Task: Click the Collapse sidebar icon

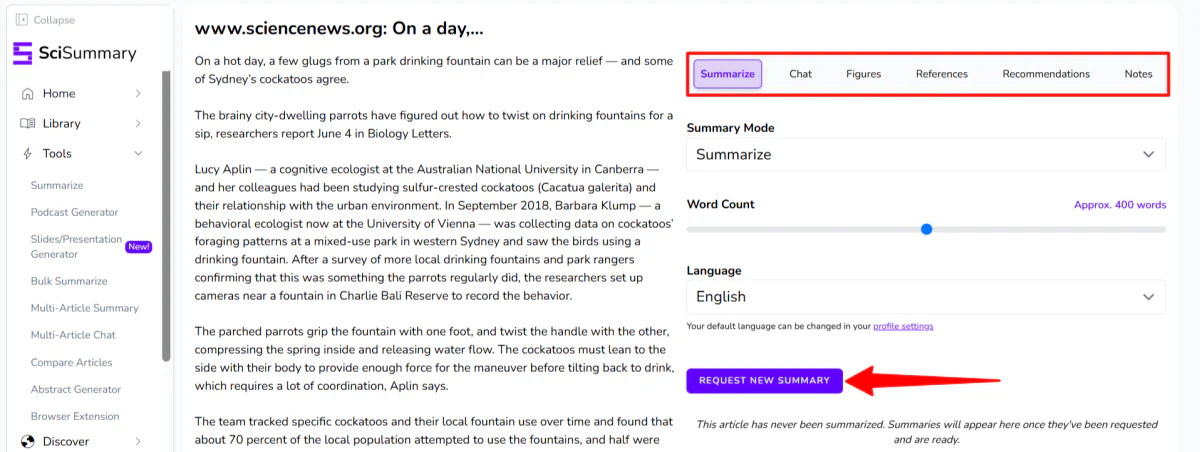Action: [x=21, y=20]
